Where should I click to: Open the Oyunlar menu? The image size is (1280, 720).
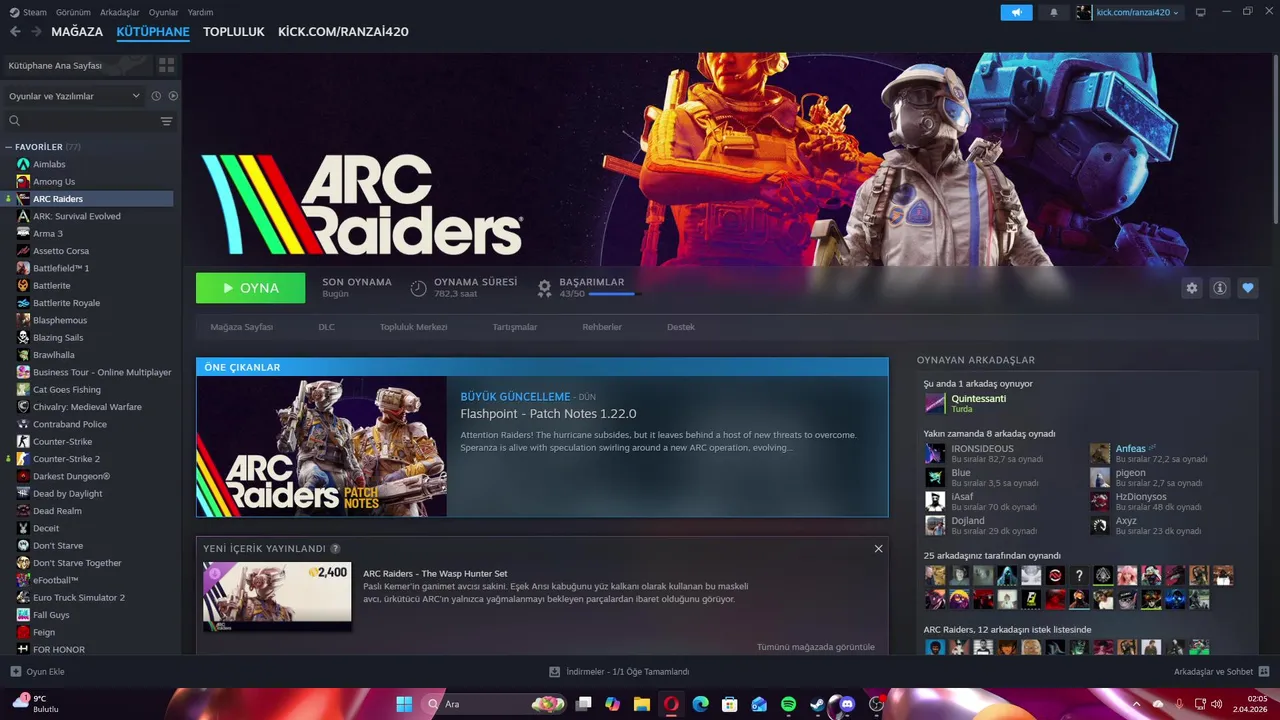163,12
